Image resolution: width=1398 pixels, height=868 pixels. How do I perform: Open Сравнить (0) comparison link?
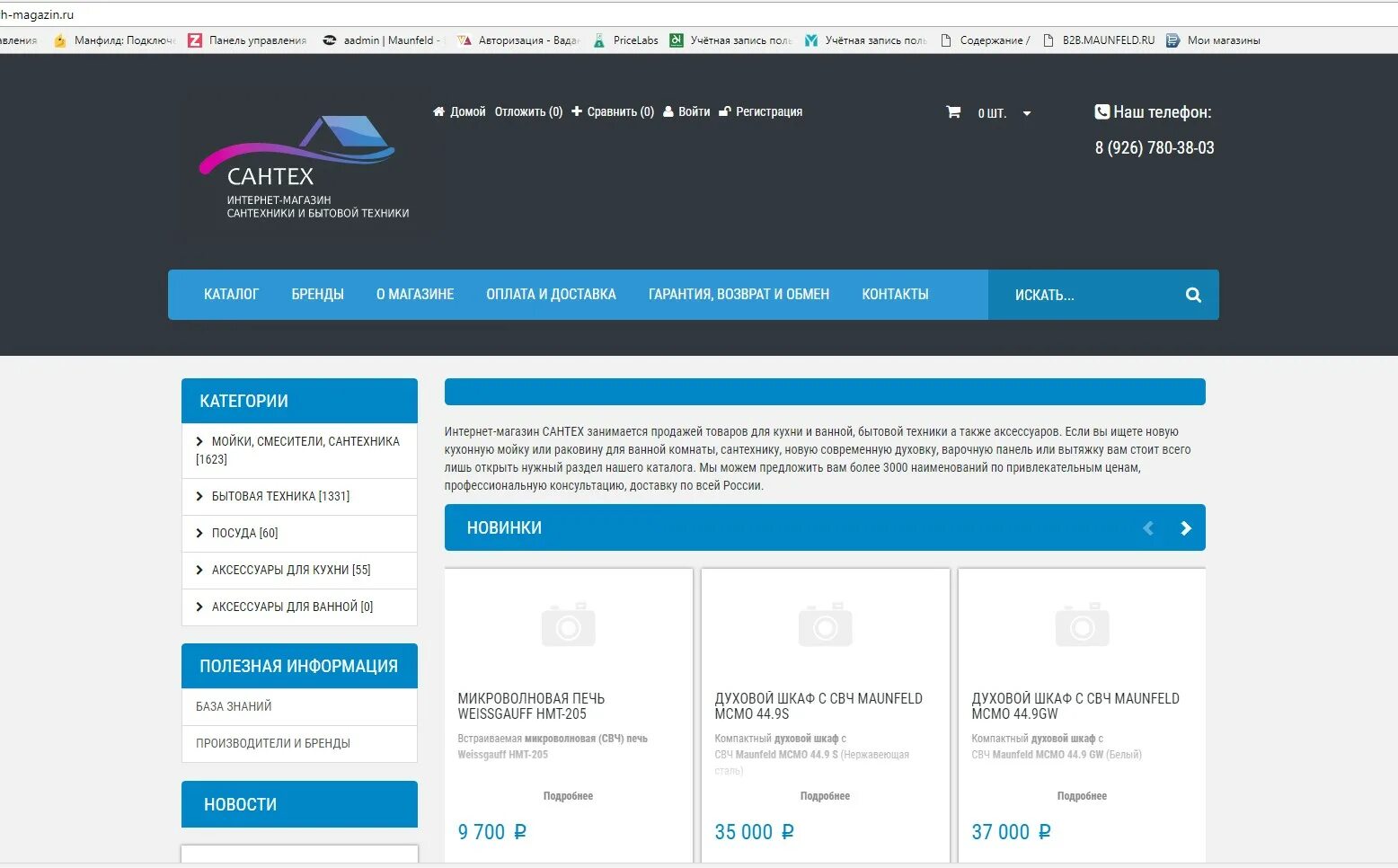[620, 112]
